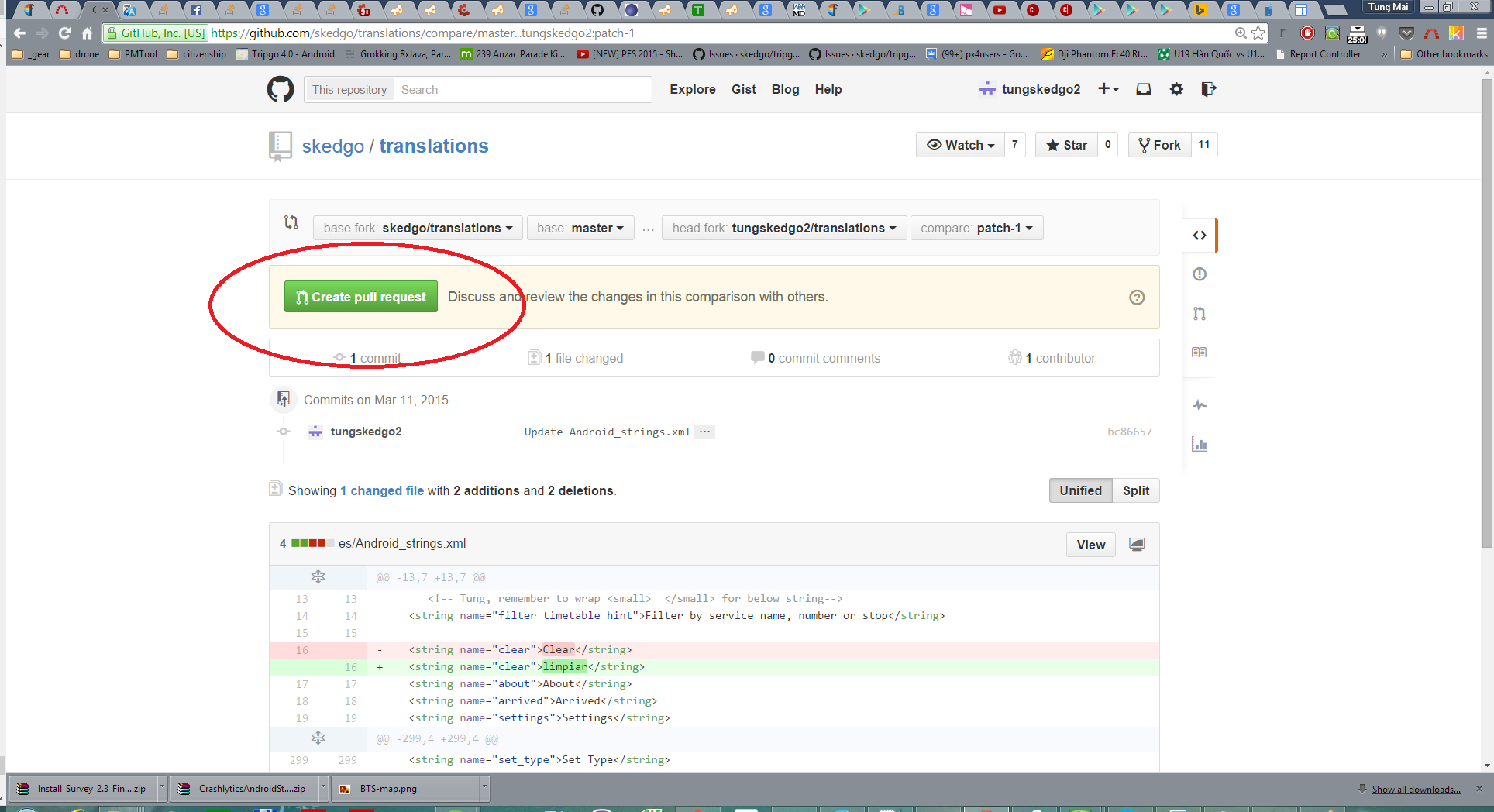Open the Pulse sidebar icon
Image resolution: width=1494 pixels, height=812 pixels.
(x=1200, y=405)
